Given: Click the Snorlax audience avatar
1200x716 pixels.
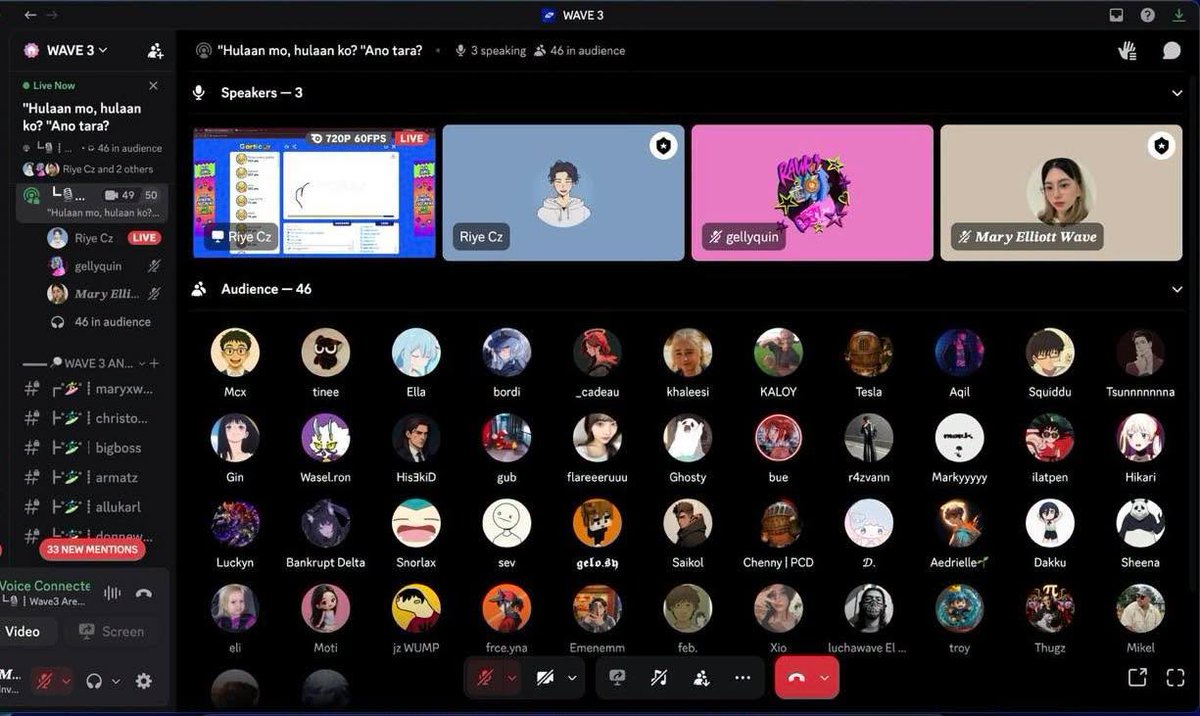Looking at the screenshot, I should pos(416,523).
